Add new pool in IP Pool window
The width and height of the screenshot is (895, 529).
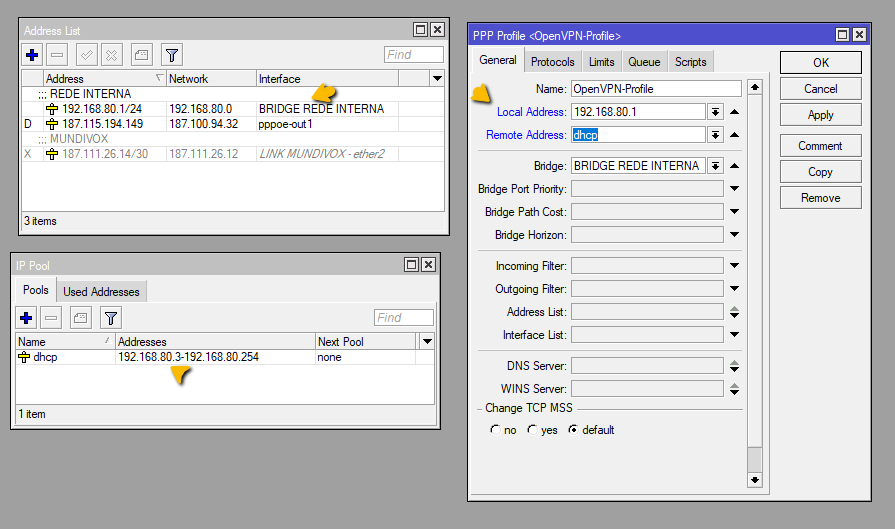26,318
